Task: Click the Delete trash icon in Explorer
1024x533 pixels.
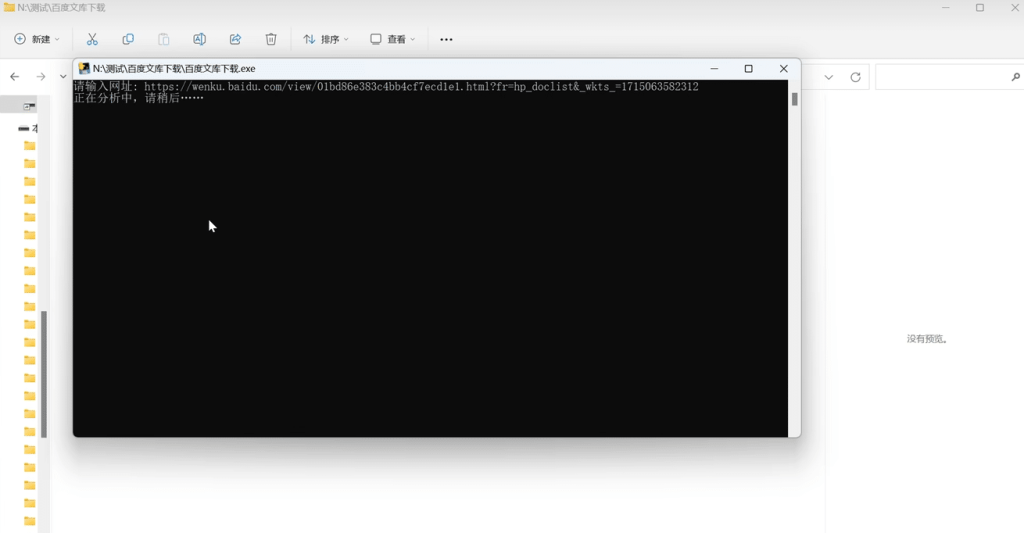Action: [271, 39]
